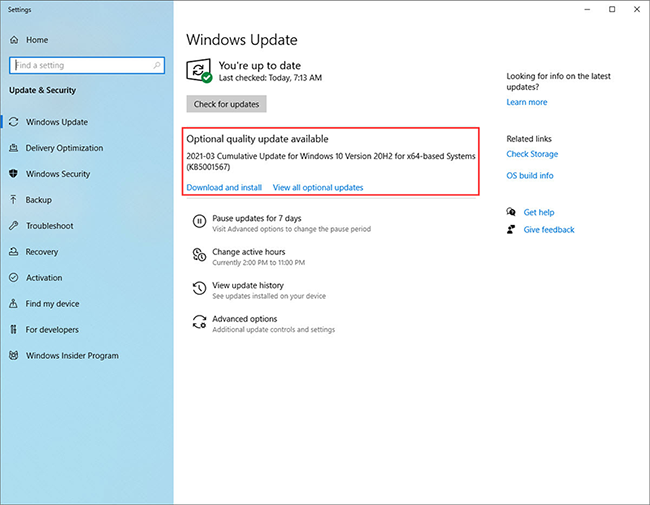Click the pause updates icon

(x=199, y=221)
